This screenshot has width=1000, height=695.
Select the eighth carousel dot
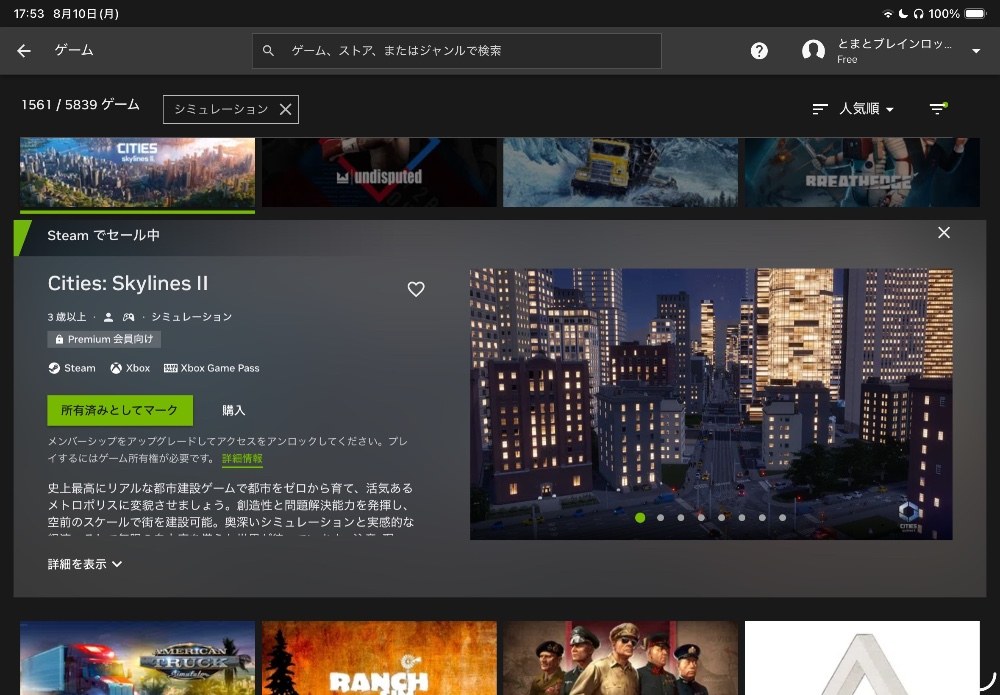(x=783, y=518)
